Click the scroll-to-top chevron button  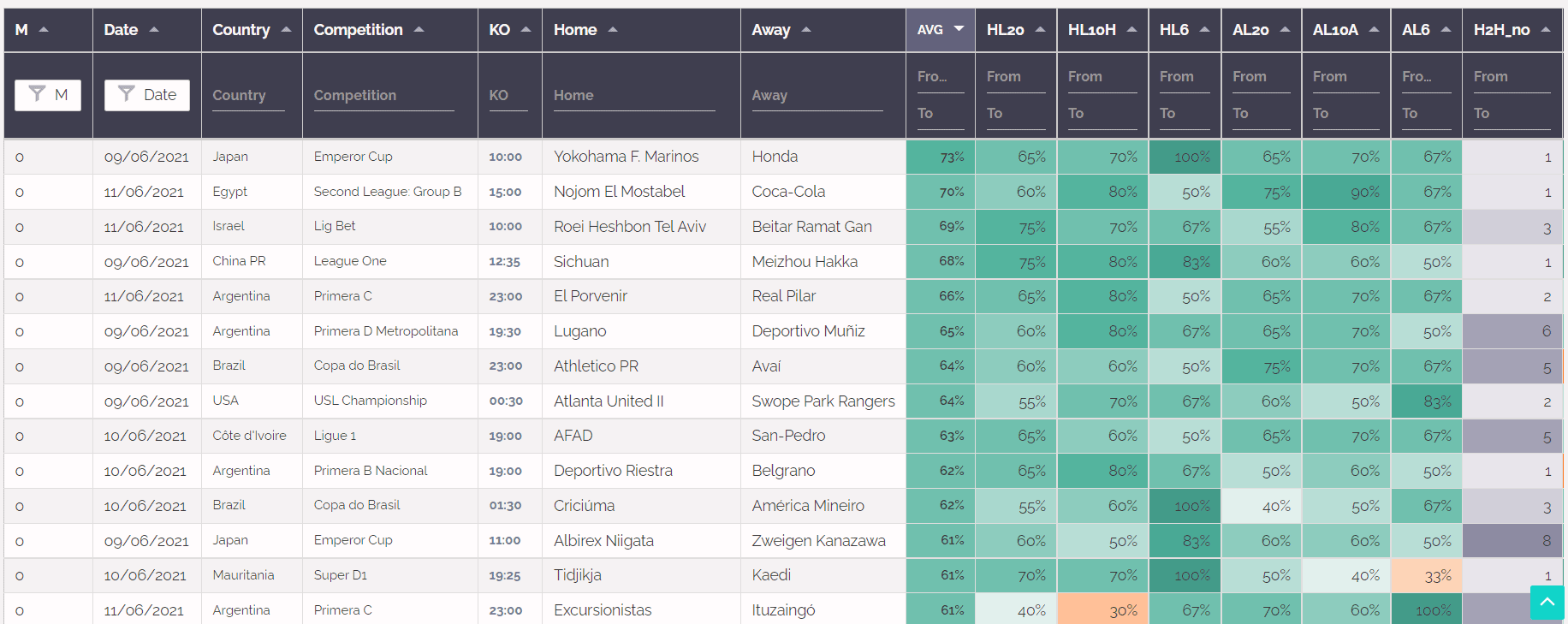[1547, 603]
